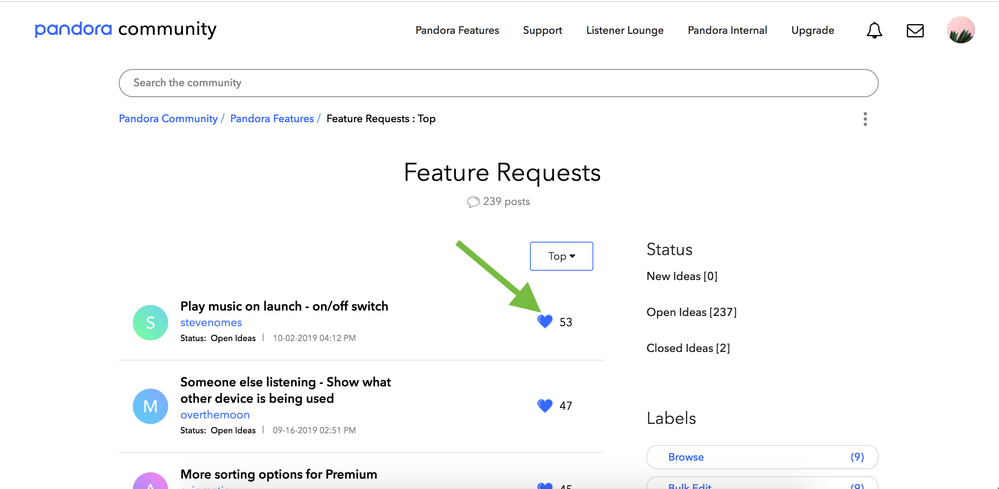Like the Play music on launch idea
The height and width of the screenshot is (489, 999).
click(x=545, y=322)
